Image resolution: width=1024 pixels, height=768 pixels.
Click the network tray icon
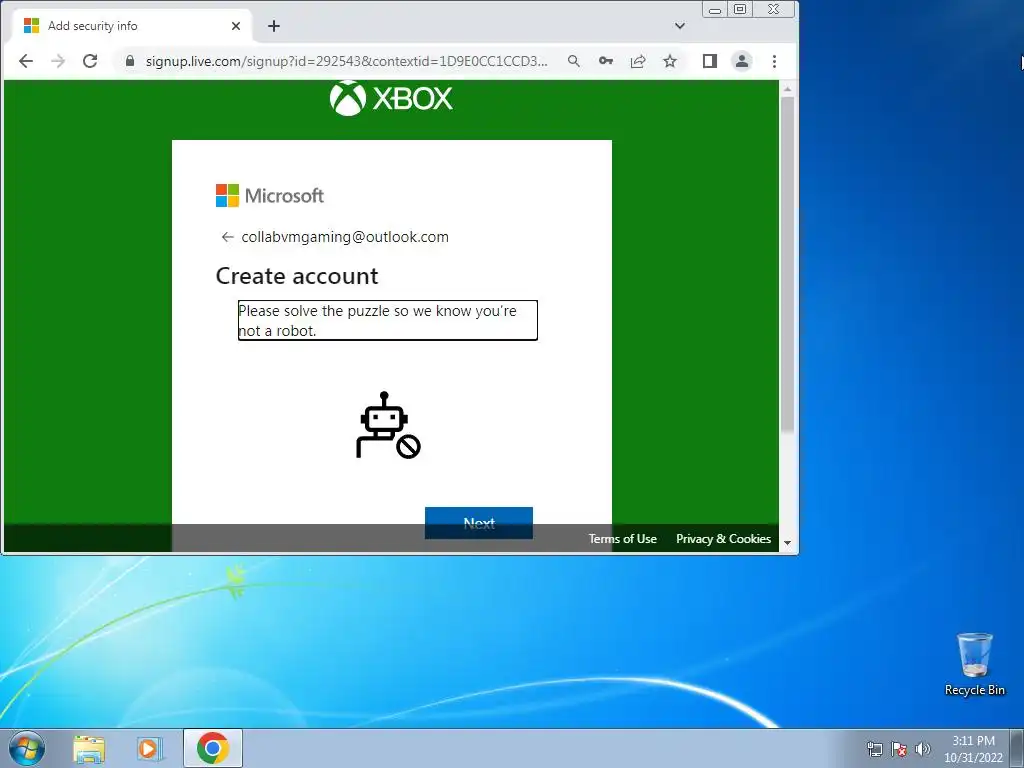point(874,749)
